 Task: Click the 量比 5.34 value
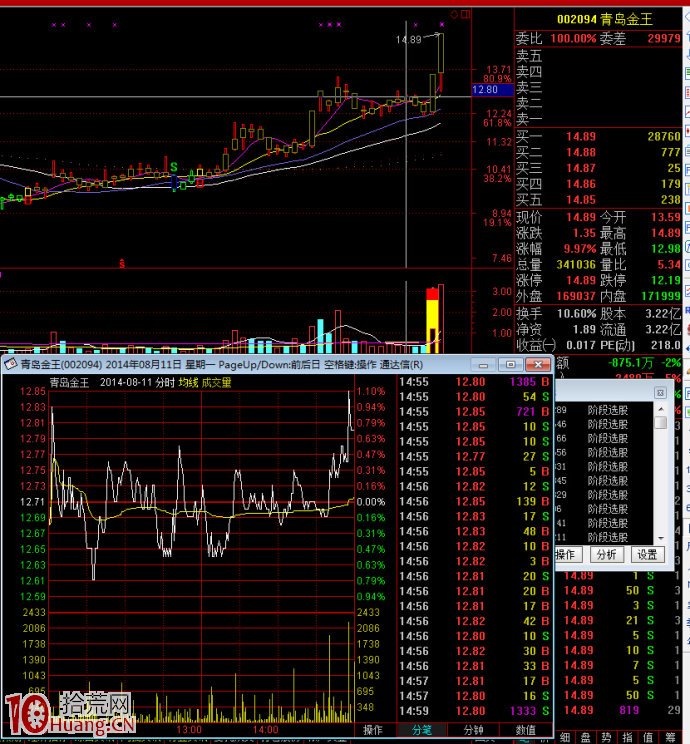coord(669,264)
